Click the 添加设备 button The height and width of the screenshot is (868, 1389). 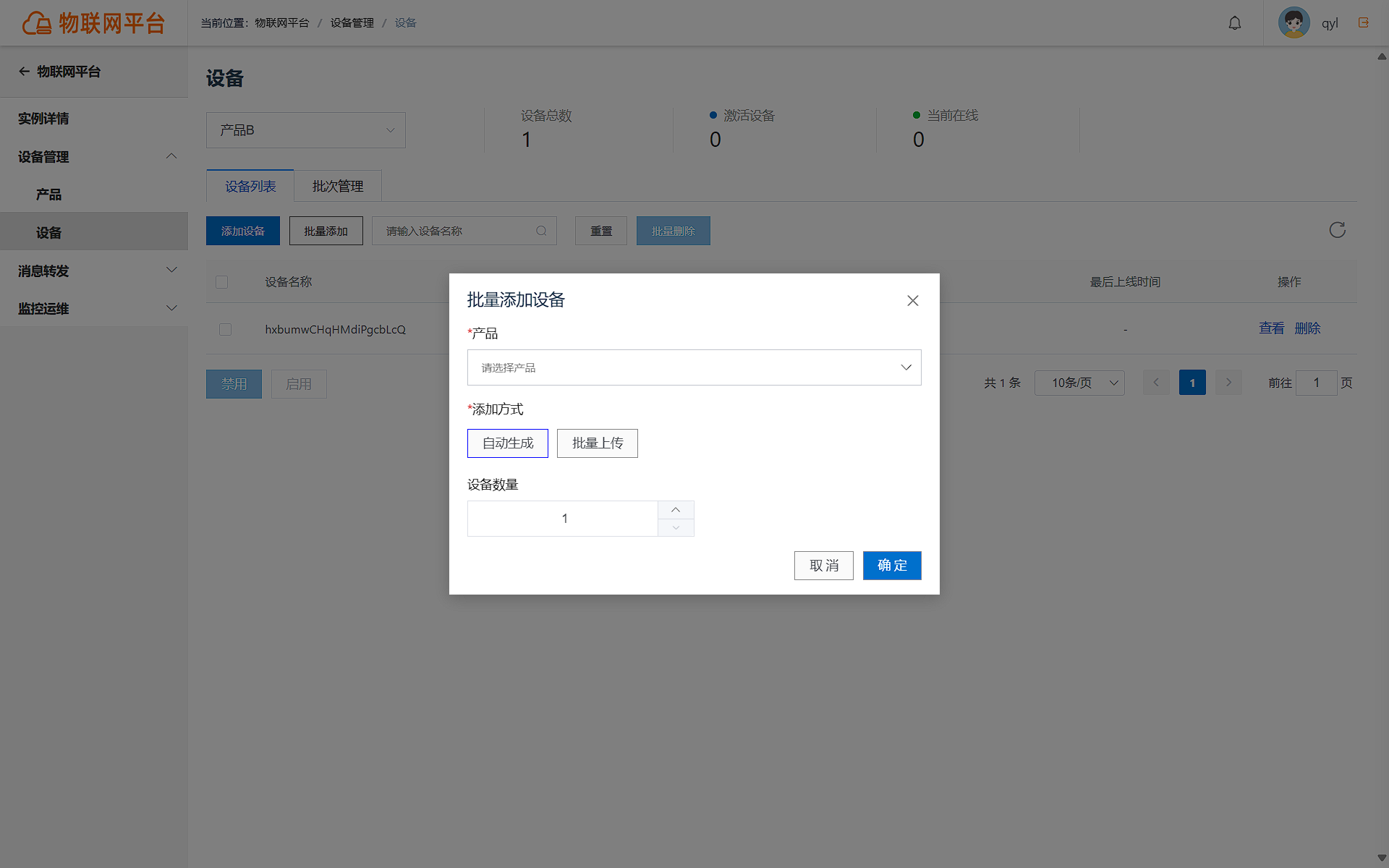tap(243, 231)
